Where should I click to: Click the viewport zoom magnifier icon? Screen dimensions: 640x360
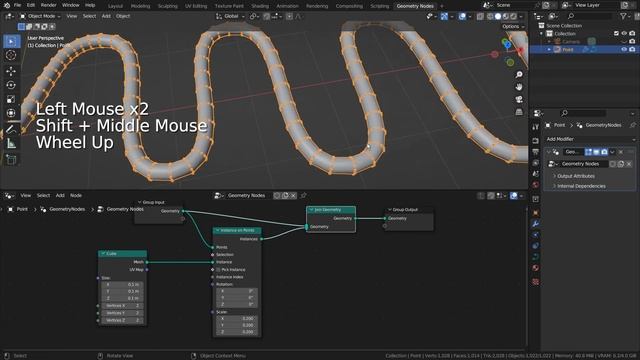(x=519, y=74)
